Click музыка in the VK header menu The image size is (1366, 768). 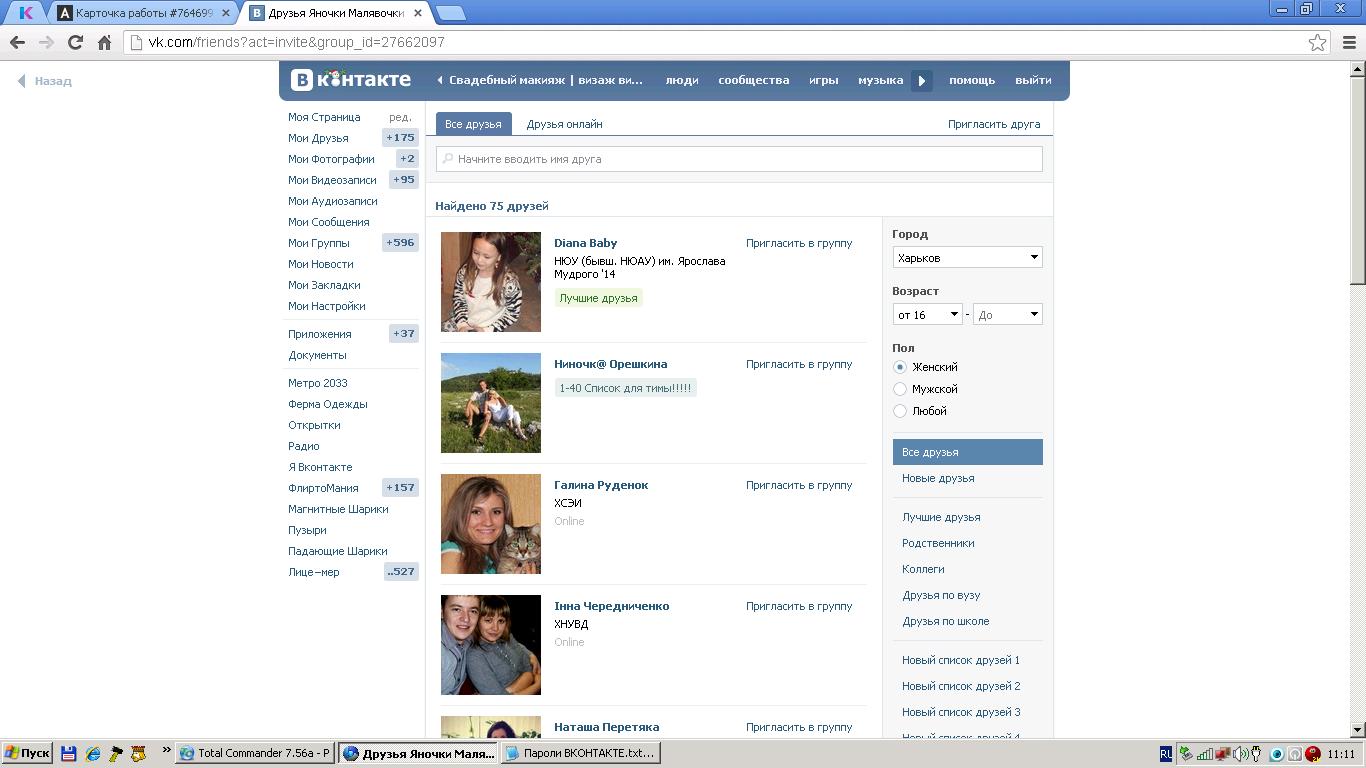tap(880, 80)
